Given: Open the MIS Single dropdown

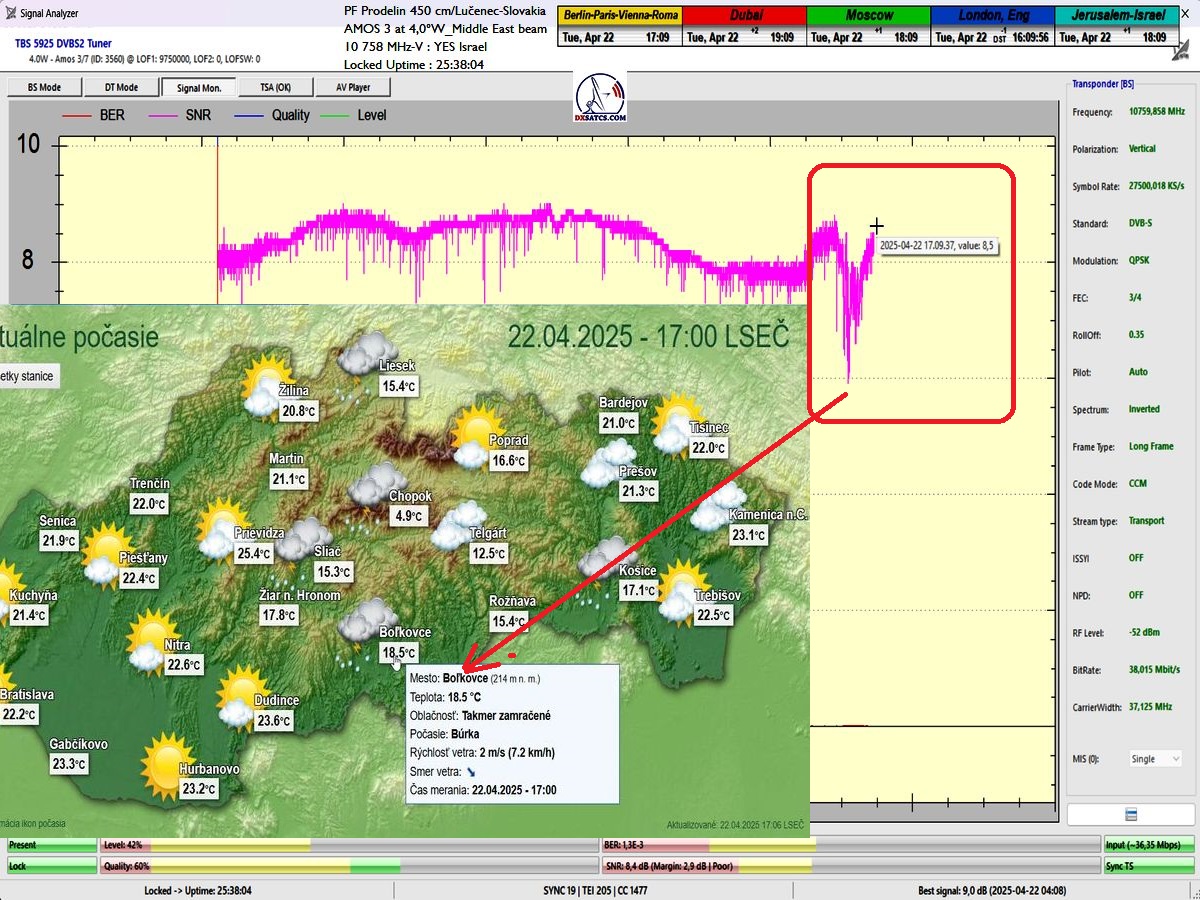Looking at the screenshot, I should click(1155, 759).
